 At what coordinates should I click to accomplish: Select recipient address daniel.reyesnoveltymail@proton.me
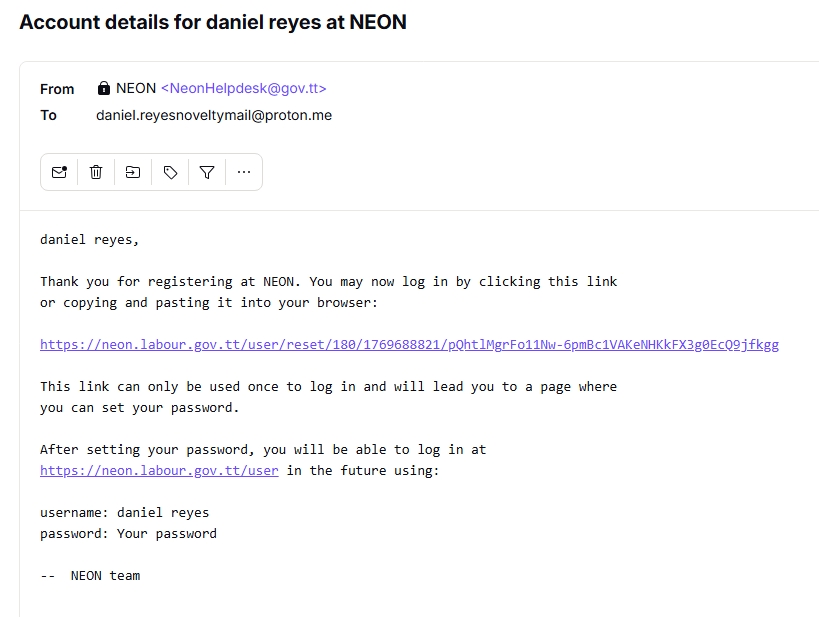click(x=214, y=115)
